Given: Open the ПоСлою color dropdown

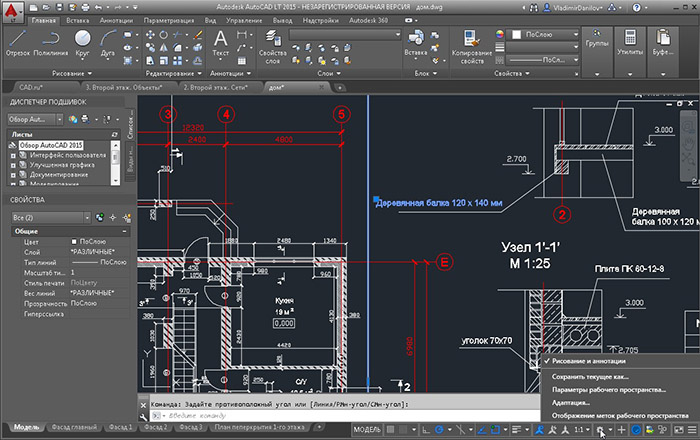Looking at the screenshot, I should point(545,34).
